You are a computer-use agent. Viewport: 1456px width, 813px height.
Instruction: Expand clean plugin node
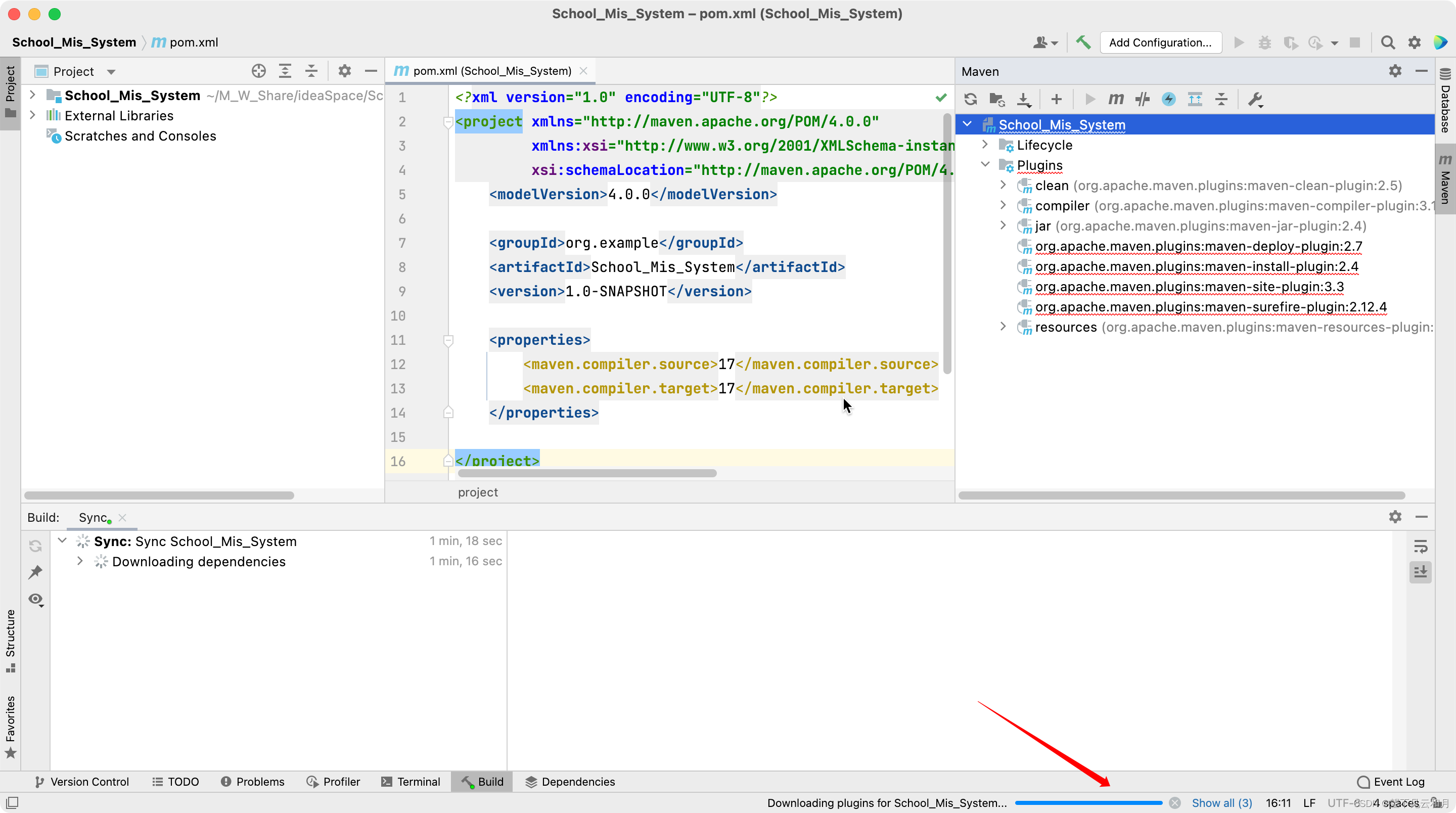coord(1003,185)
